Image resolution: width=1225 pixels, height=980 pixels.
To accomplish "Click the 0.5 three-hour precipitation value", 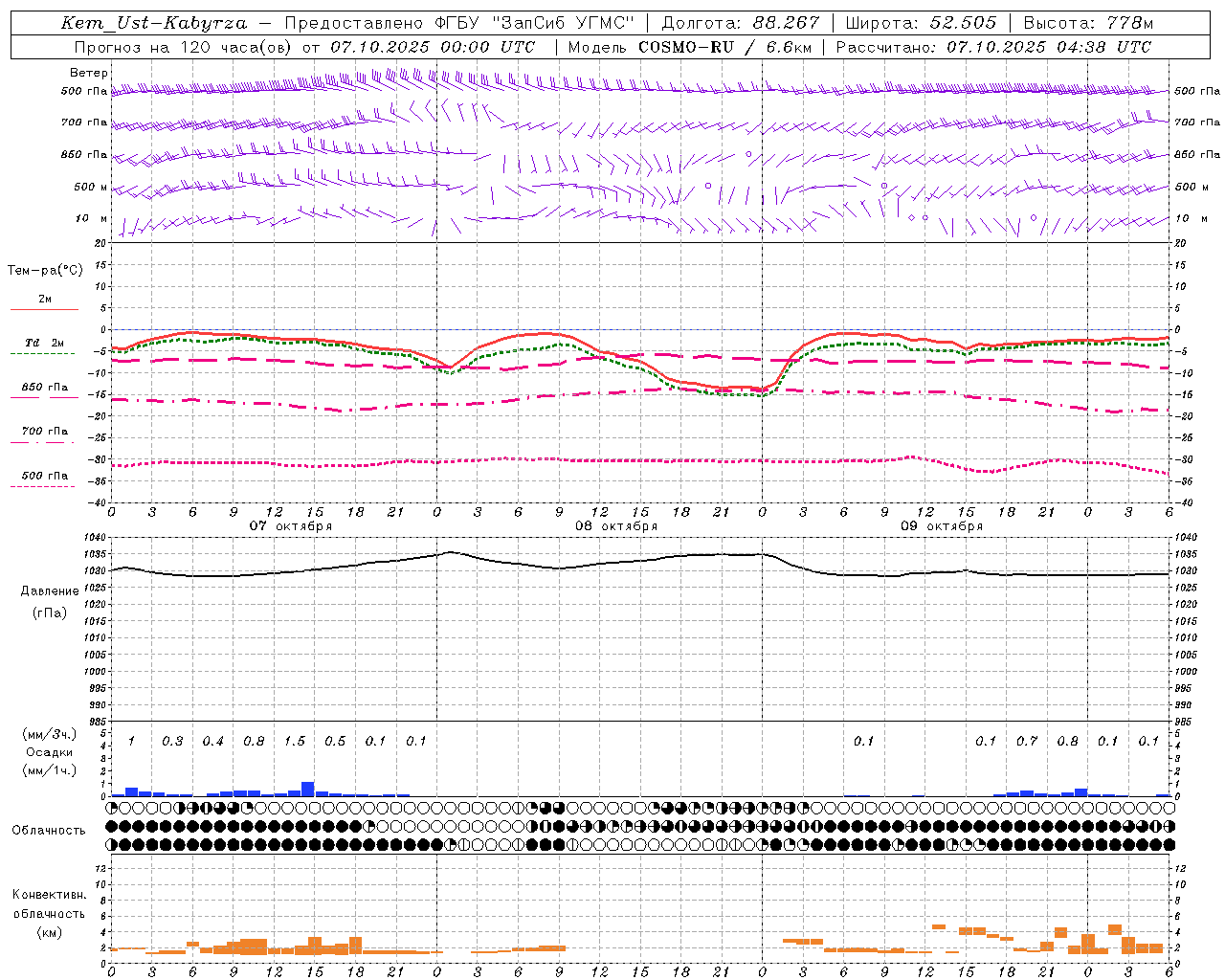I will pyautogui.click(x=335, y=742).
